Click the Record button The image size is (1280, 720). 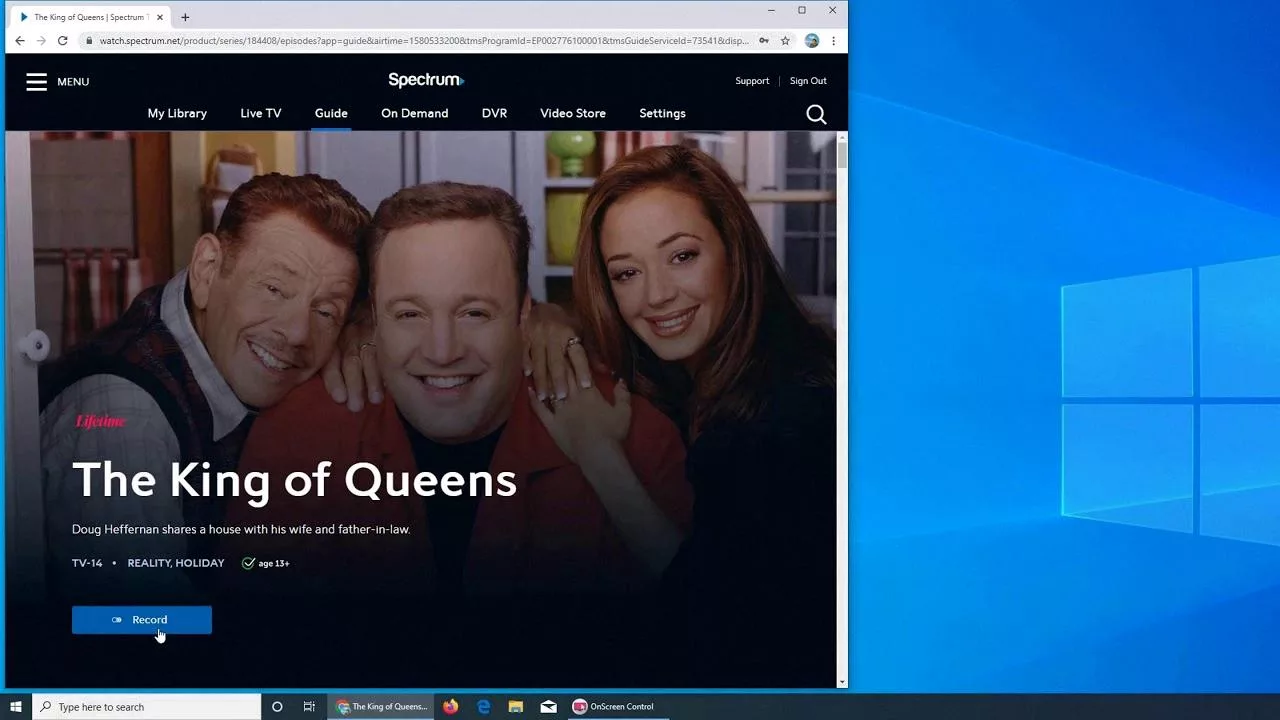[x=141, y=620]
